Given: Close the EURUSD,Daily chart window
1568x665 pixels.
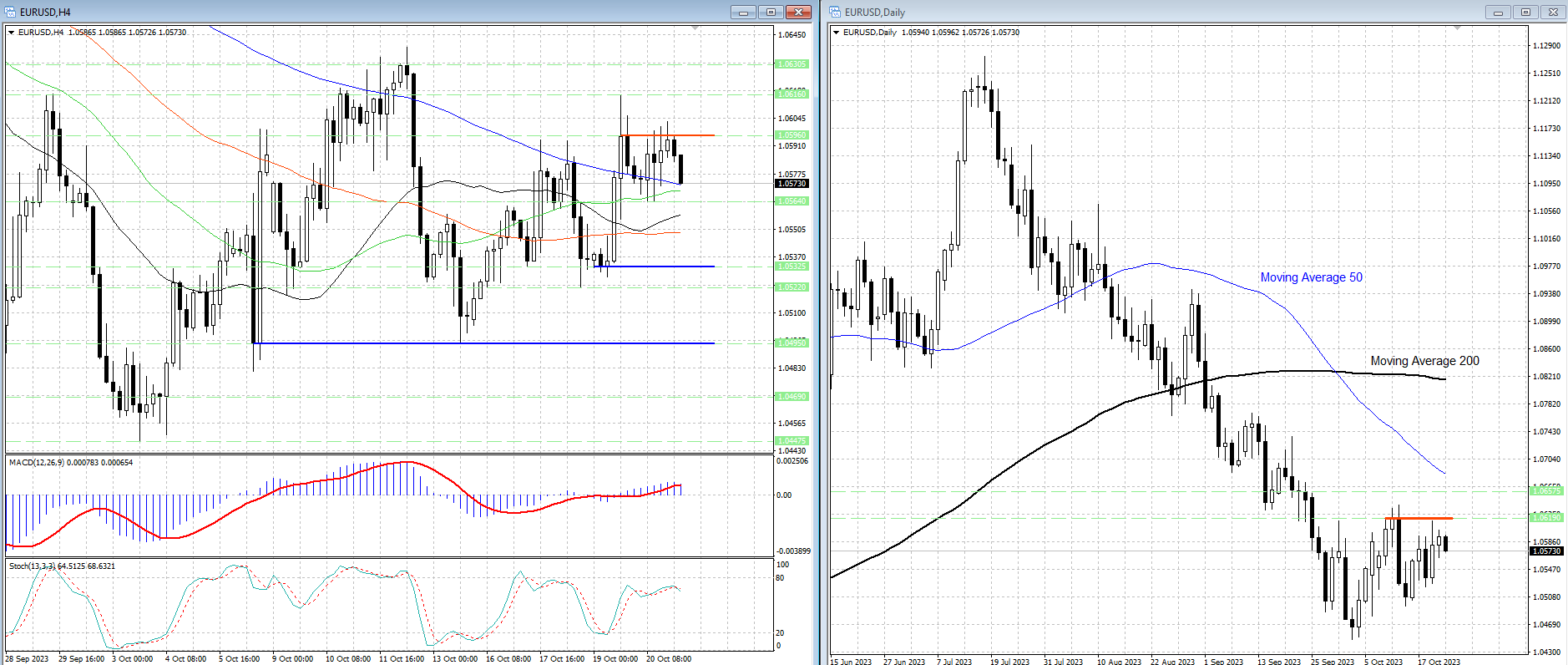Looking at the screenshot, I should click(1553, 12).
